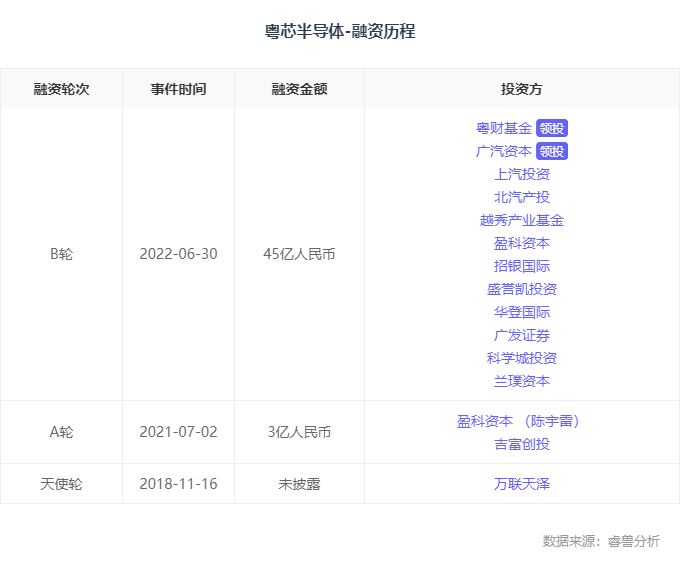Open the 粤财基金 investor link
Viewport: 680px width, 577px height.
[504, 128]
